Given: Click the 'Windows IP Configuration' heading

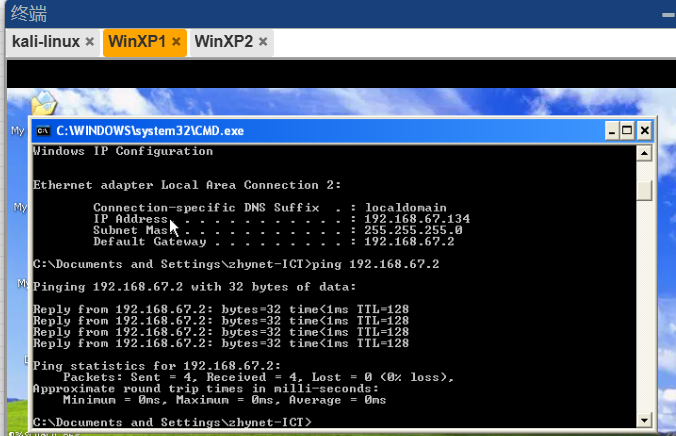Looking at the screenshot, I should 123,151.
